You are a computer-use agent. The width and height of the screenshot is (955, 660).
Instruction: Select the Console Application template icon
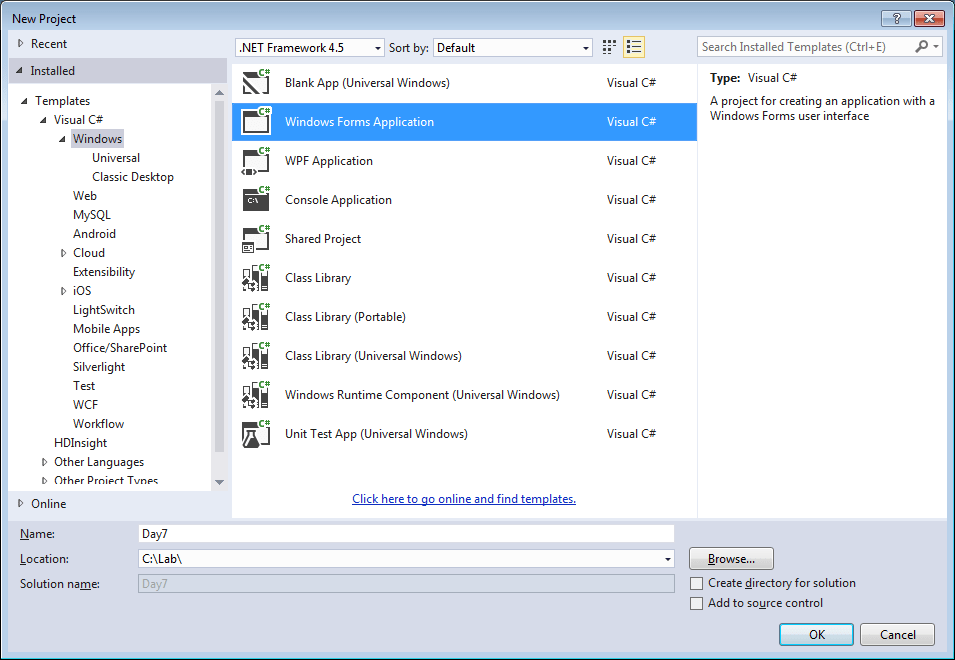click(x=255, y=199)
